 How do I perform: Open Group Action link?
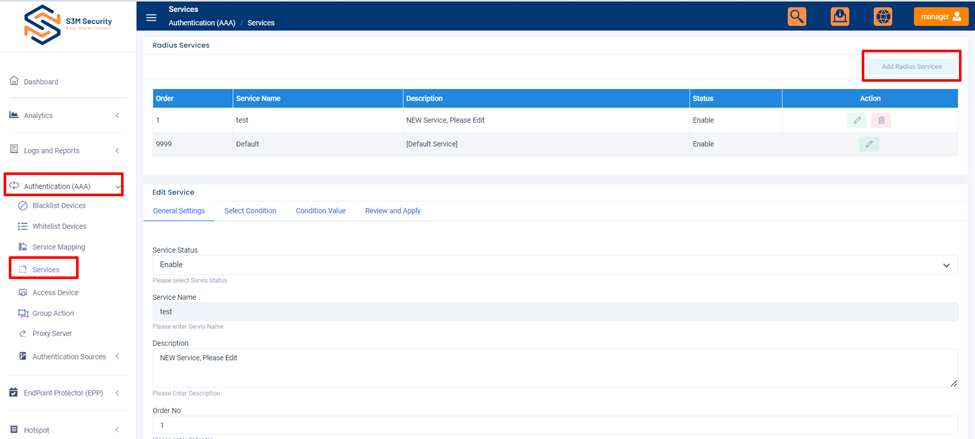pyautogui.click(x=53, y=313)
